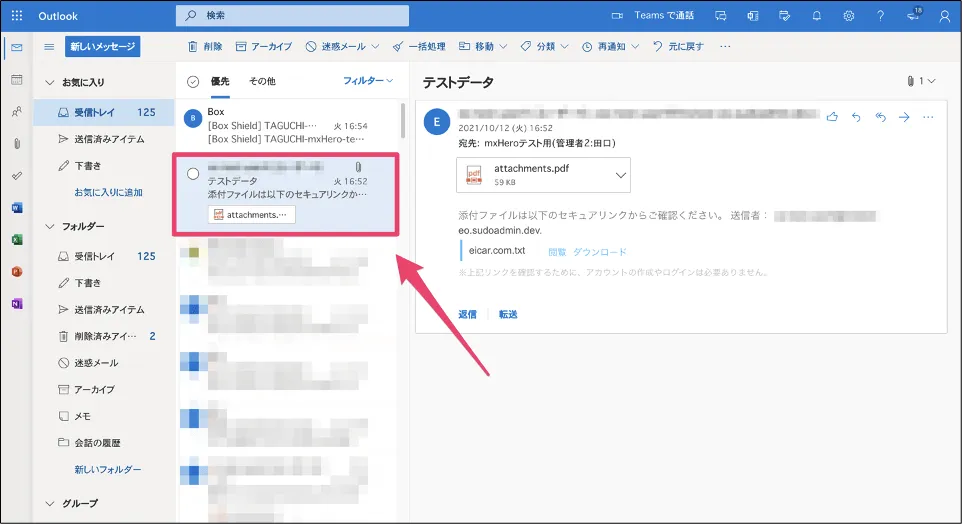Click 元に戻す undo button
This screenshot has height=524, width=962.
point(679,47)
